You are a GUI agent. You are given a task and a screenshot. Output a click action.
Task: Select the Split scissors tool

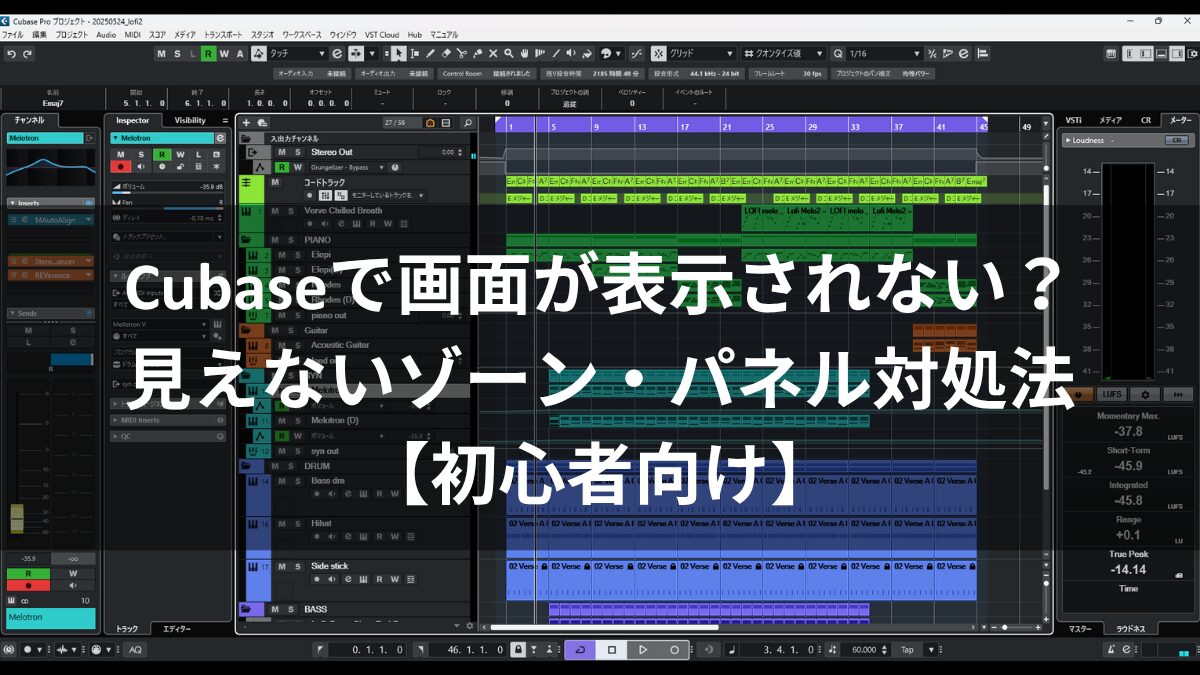(x=462, y=53)
